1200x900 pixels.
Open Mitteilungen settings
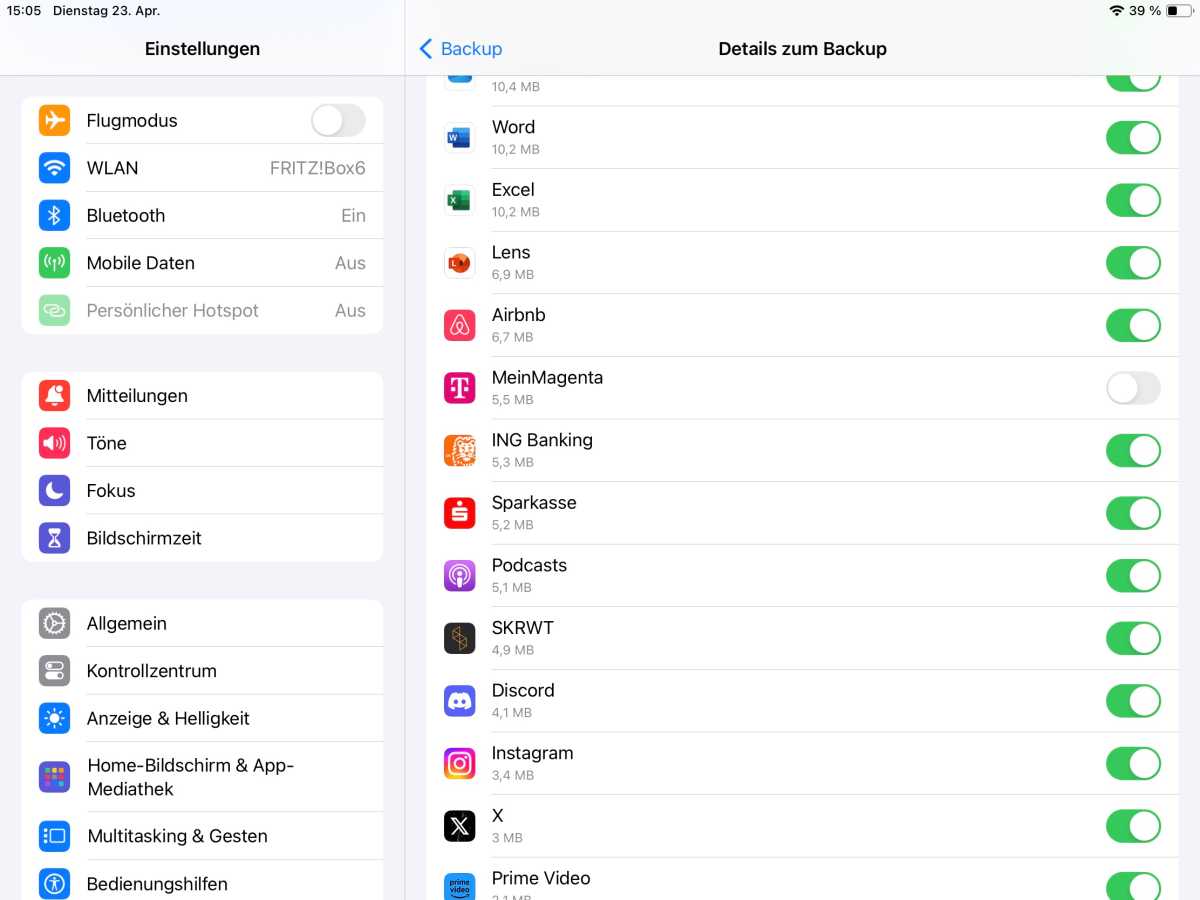[x=202, y=395]
